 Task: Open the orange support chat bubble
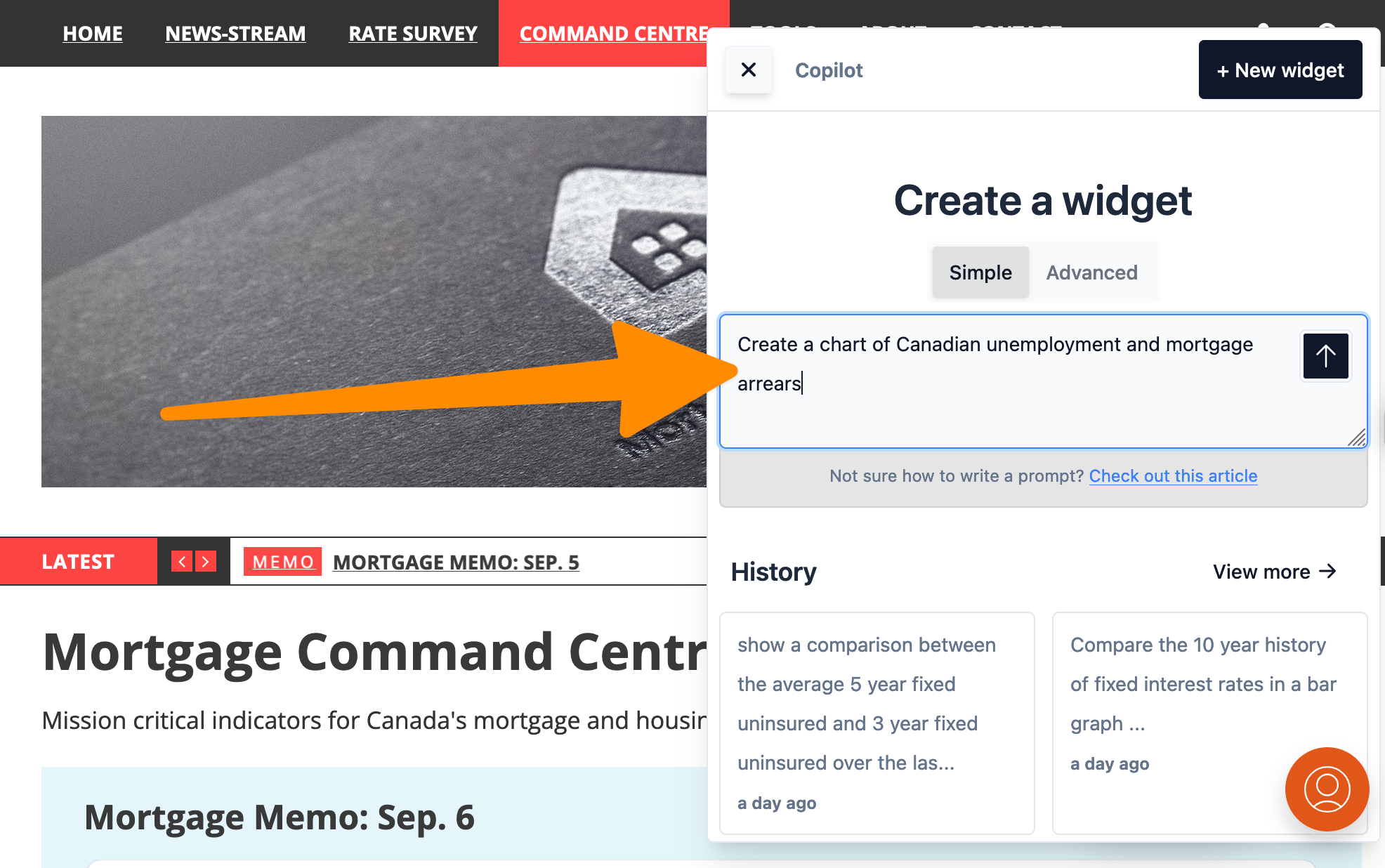(1327, 789)
